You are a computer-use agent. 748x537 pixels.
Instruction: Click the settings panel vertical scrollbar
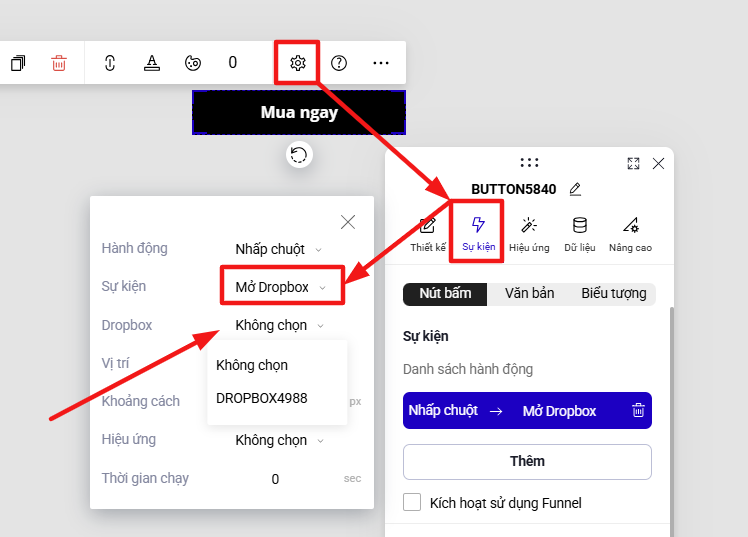[x=672, y=420]
